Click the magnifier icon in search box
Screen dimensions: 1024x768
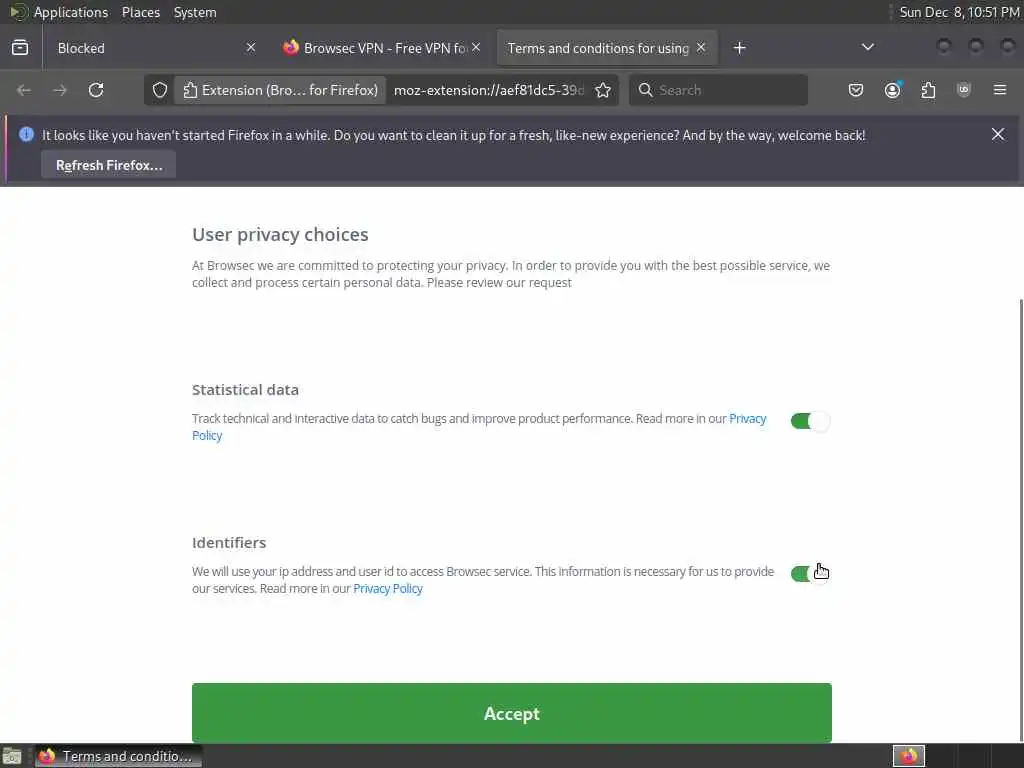[645, 90]
